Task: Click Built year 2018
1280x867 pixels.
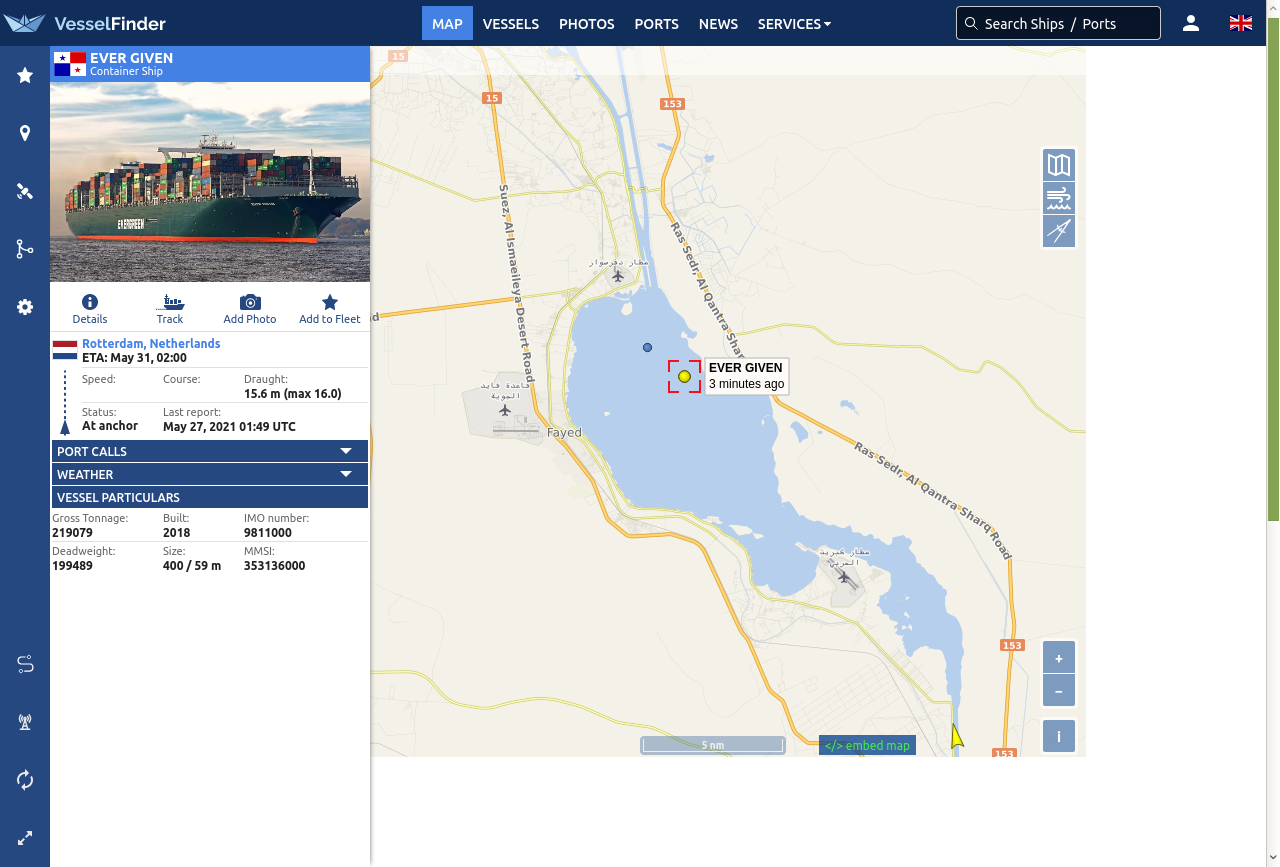Action: tap(176, 533)
